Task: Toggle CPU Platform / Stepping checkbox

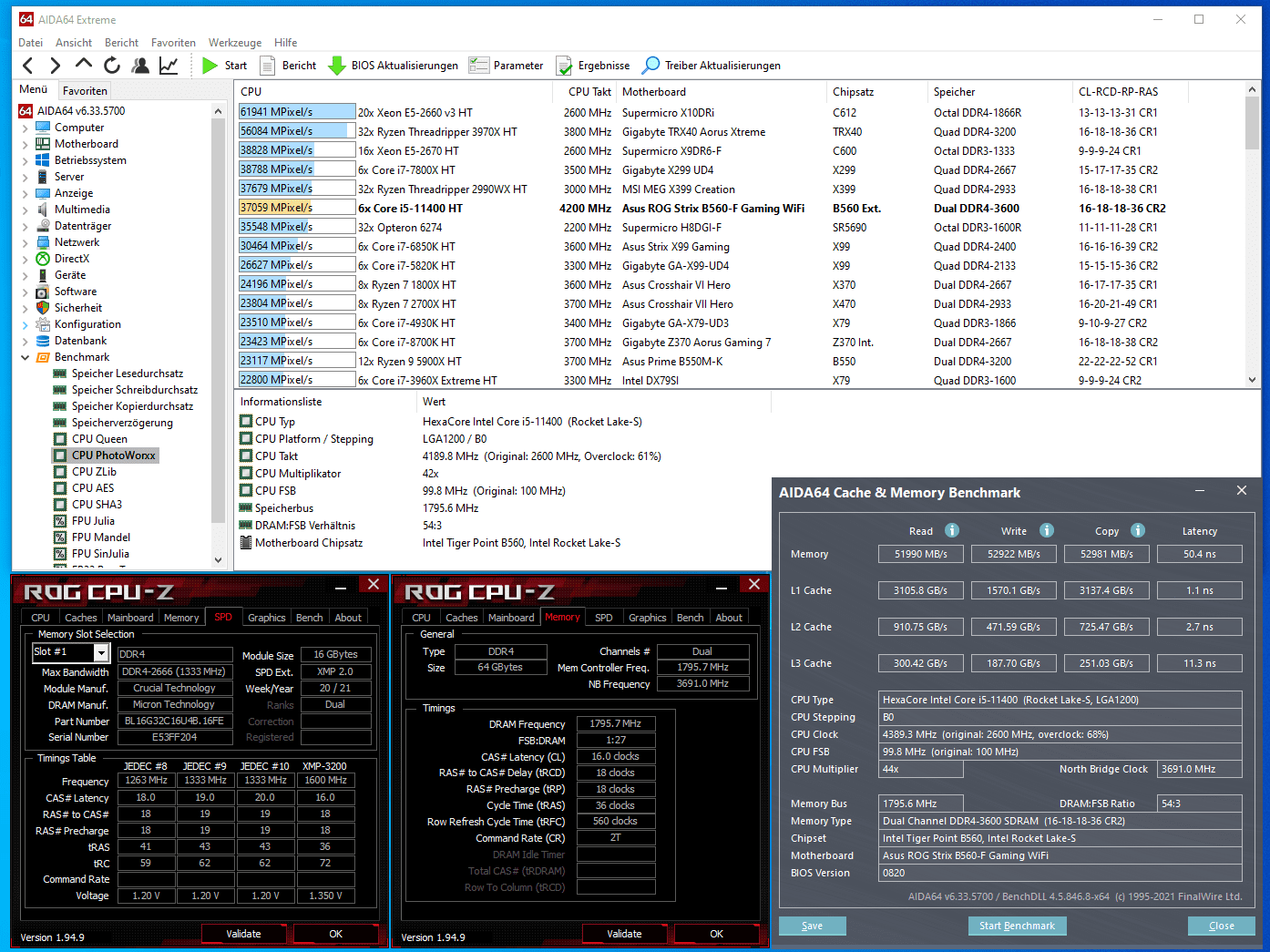Action: (246, 439)
